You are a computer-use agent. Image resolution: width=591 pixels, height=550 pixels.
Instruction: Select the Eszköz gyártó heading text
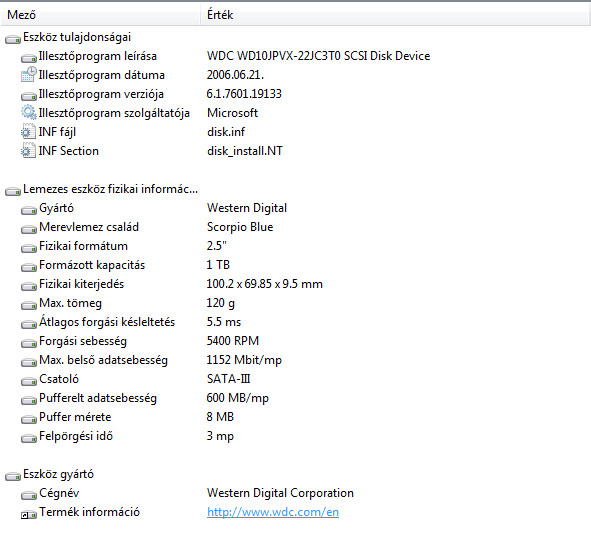(x=58, y=474)
